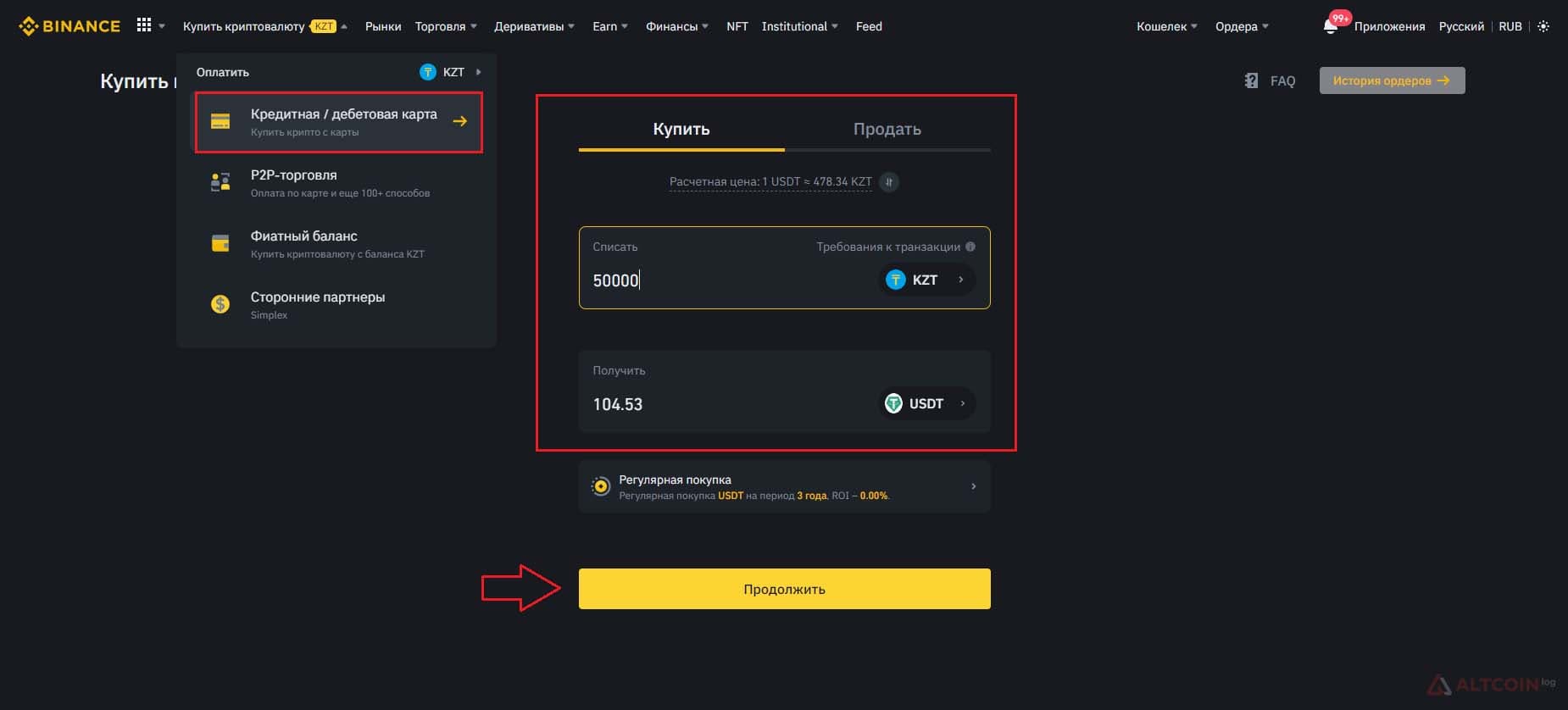Open the apps grid menu icon
Image resolution: width=1568 pixels, height=710 pixels.
point(144,25)
